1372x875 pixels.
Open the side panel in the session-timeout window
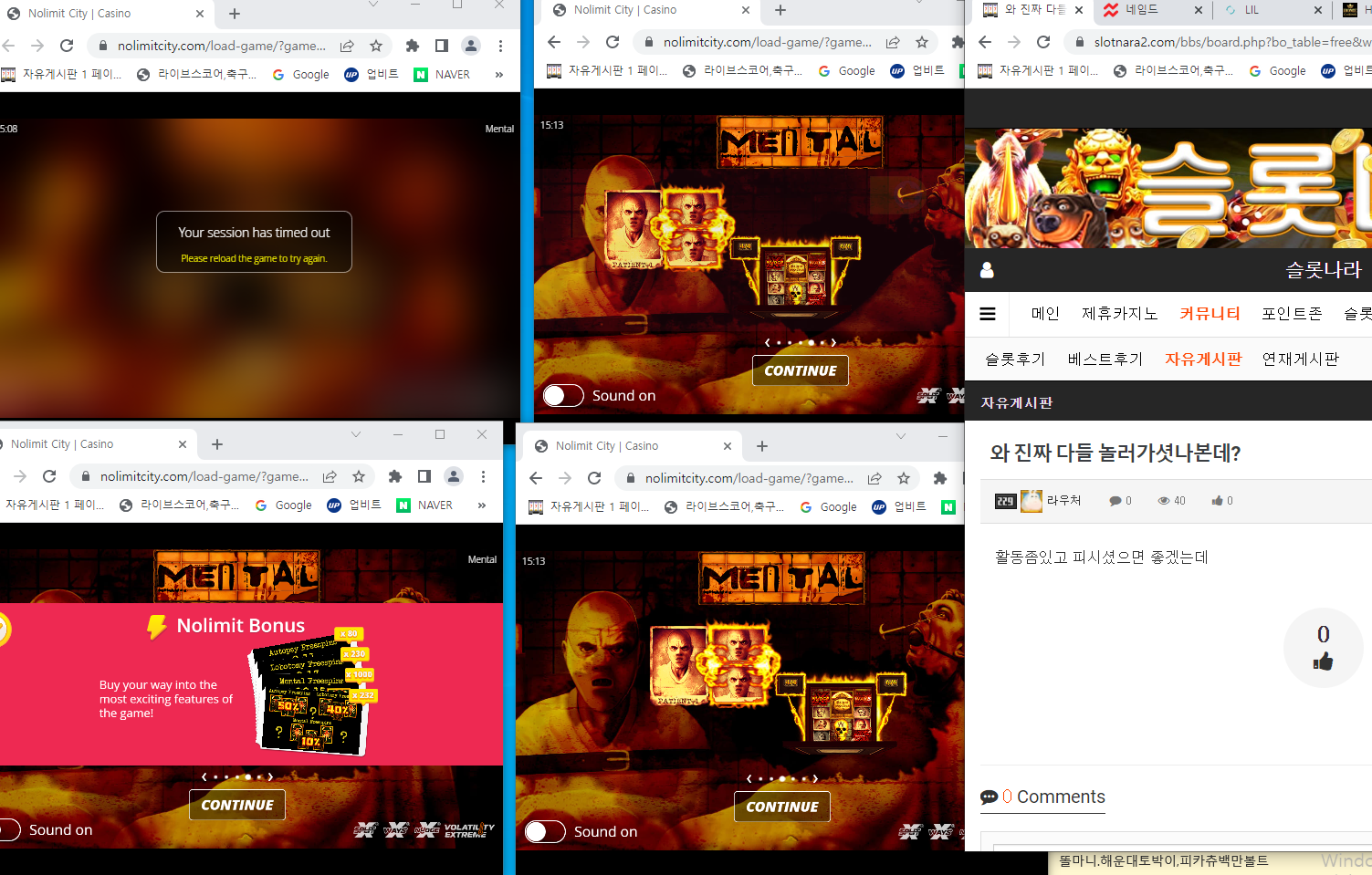pos(442,46)
